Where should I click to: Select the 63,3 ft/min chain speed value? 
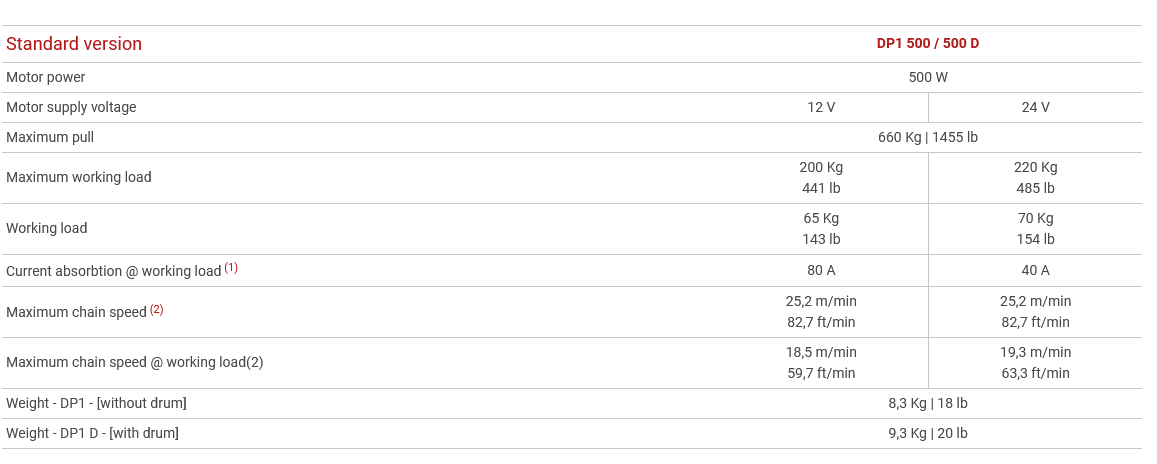coord(1035,373)
